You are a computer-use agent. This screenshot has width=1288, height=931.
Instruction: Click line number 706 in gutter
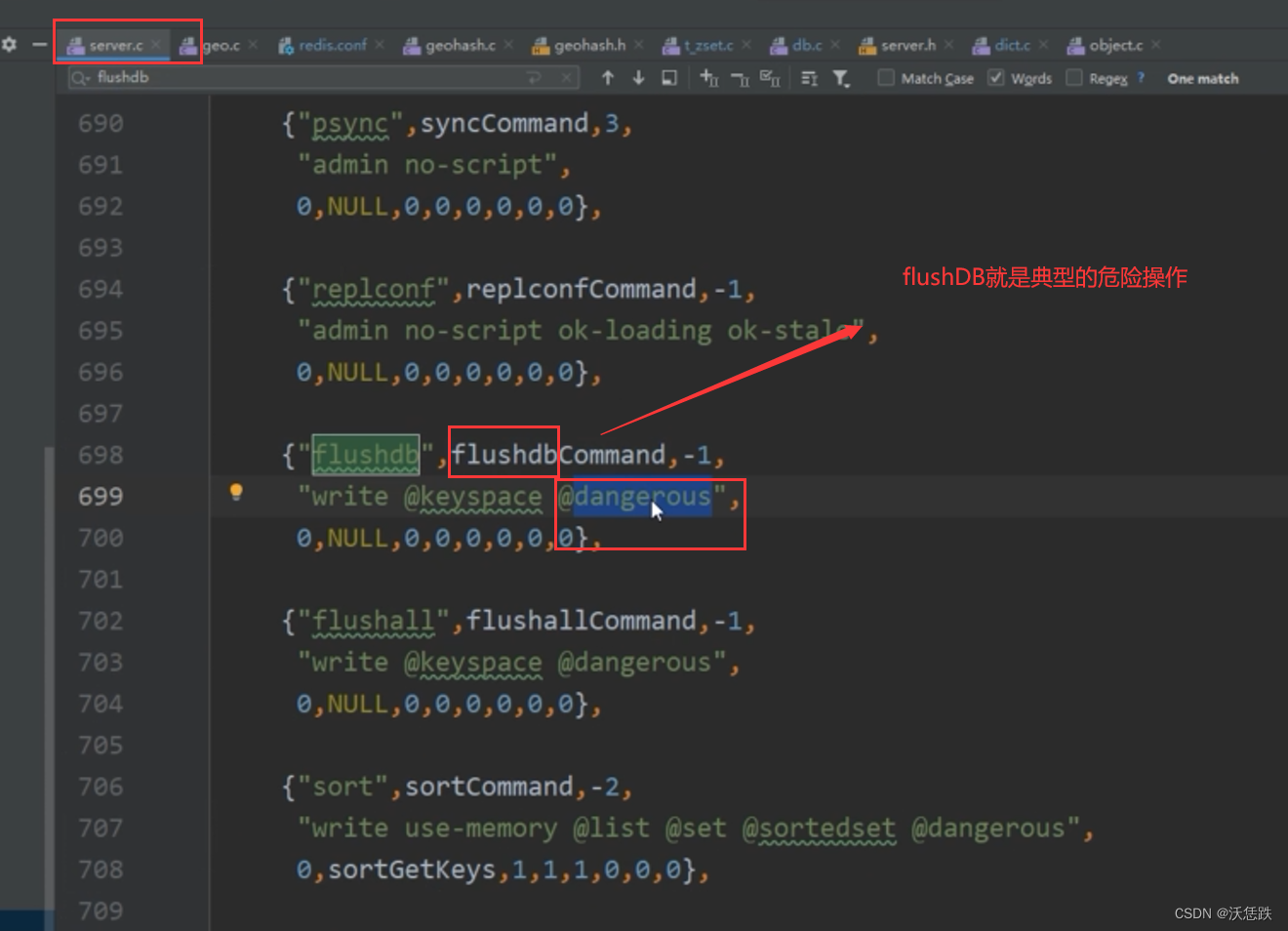[101, 787]
